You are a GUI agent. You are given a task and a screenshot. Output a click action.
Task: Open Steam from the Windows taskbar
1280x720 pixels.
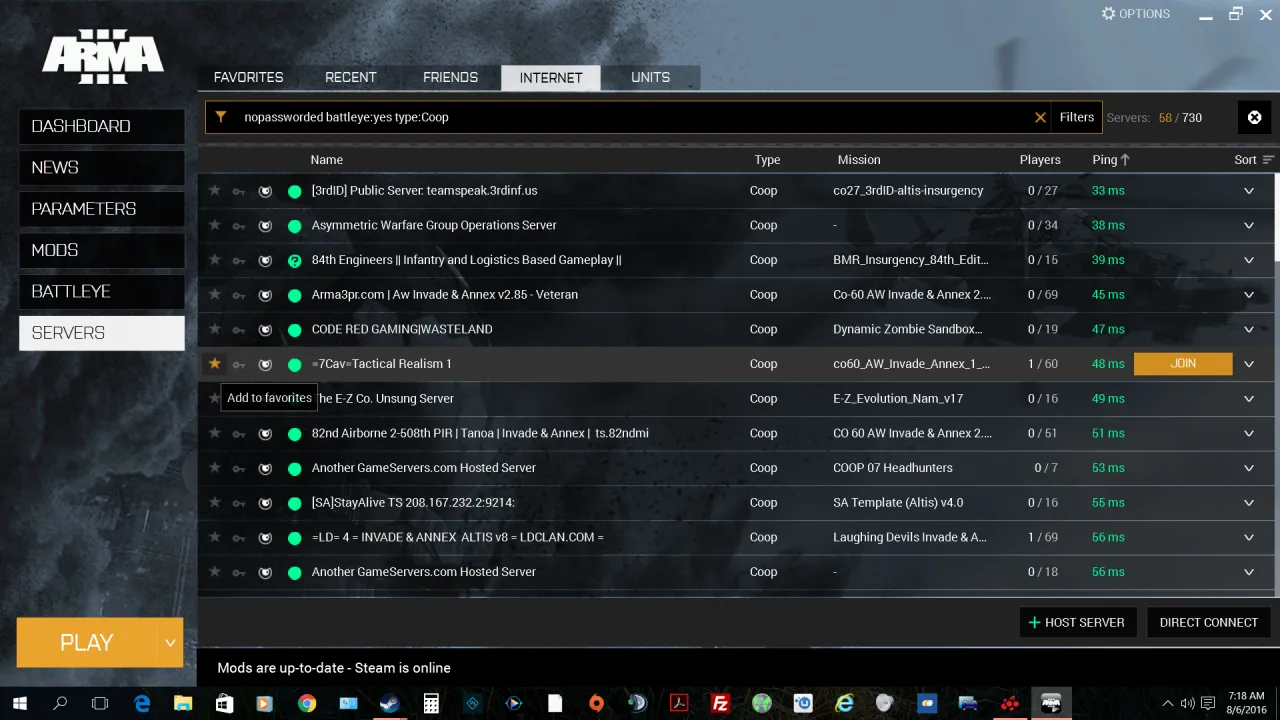[389, 703]
